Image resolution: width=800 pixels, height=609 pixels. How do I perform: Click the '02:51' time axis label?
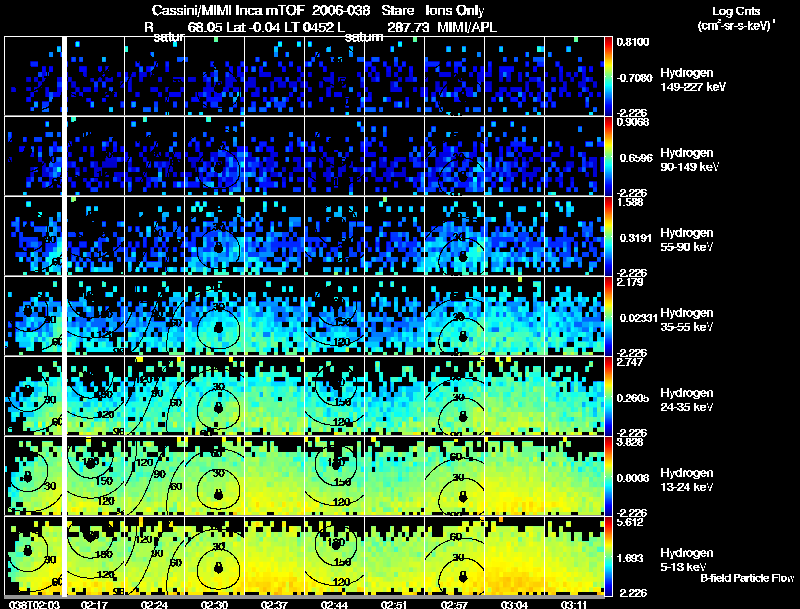(x=394, y=604)
